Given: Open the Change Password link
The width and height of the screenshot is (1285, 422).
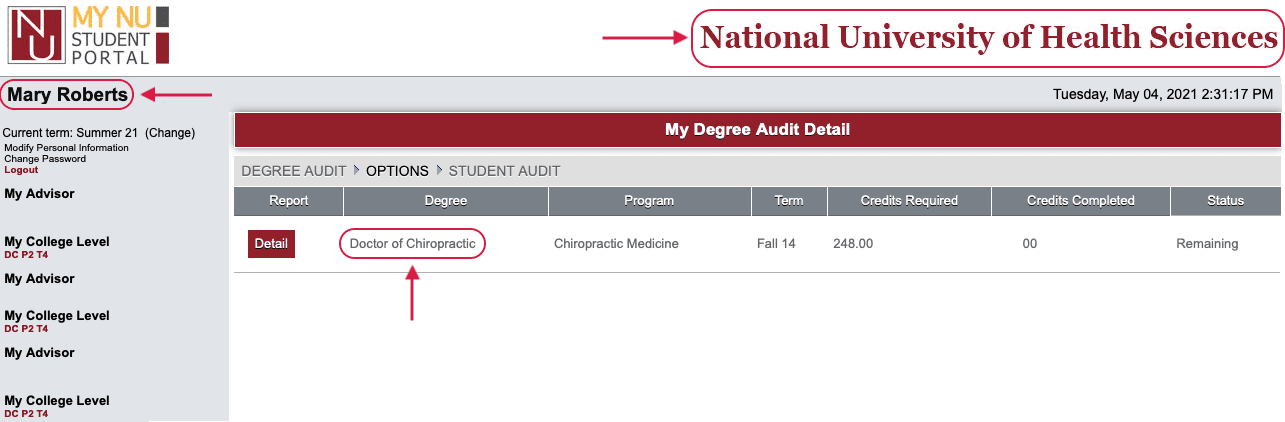Looking at the screenshot, I should coord(45,159).
